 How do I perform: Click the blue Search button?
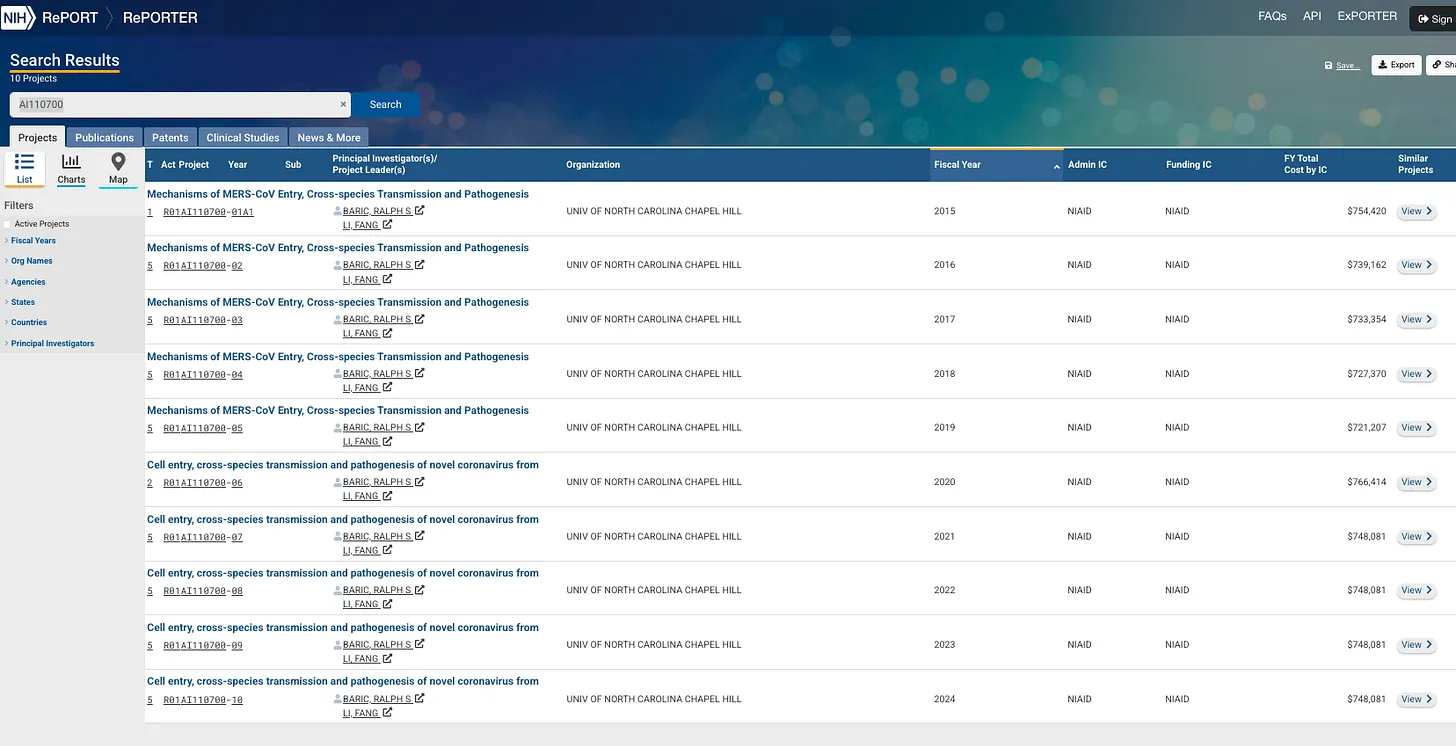click(385, 104)
